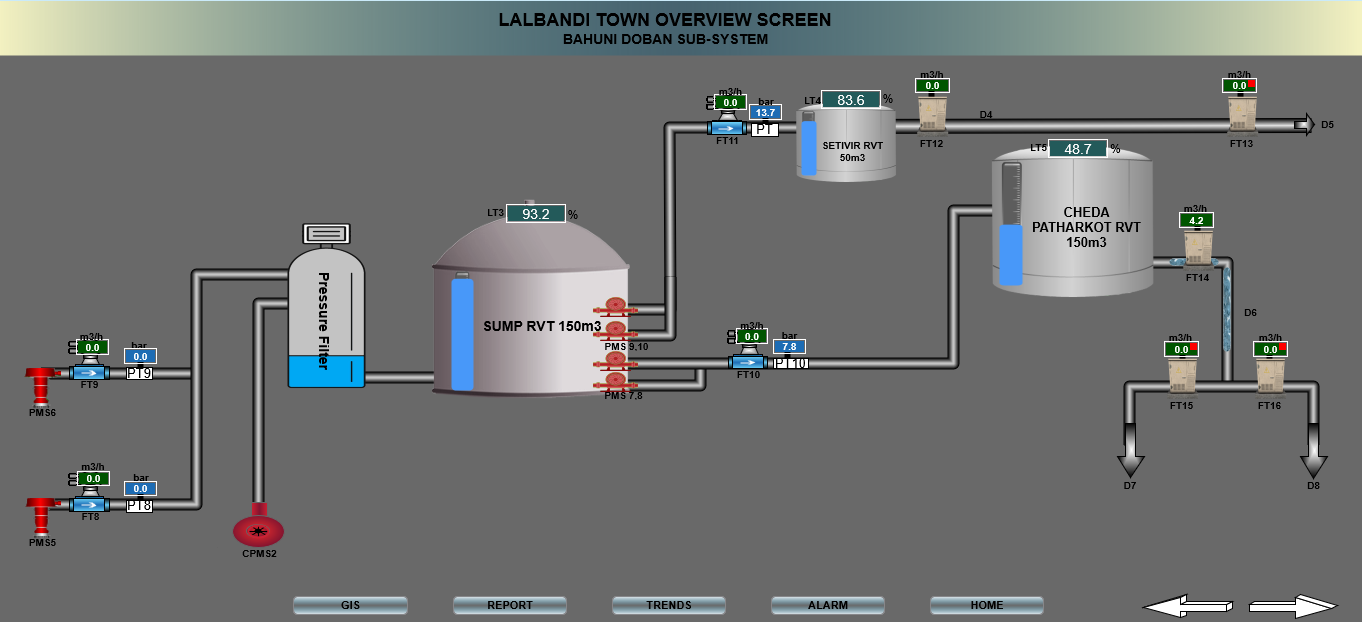Select the FT14 flow transmitter icon

[x=1197, y=248]
